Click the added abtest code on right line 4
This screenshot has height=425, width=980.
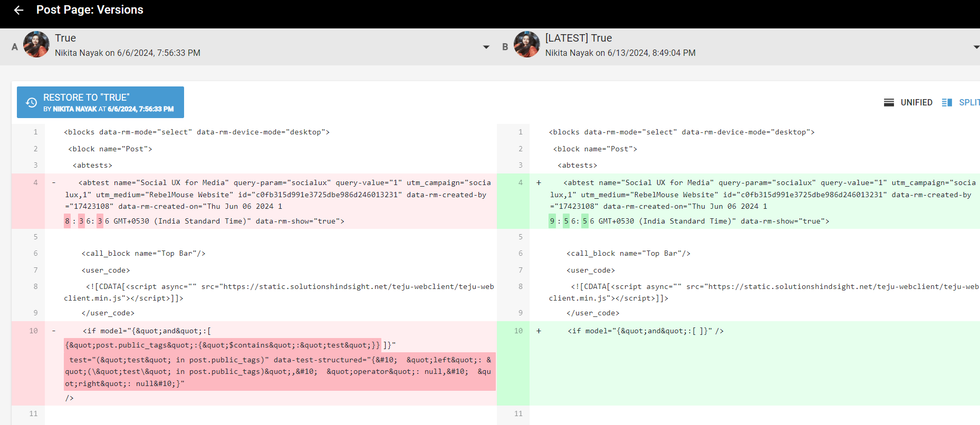tap(760, 183)
